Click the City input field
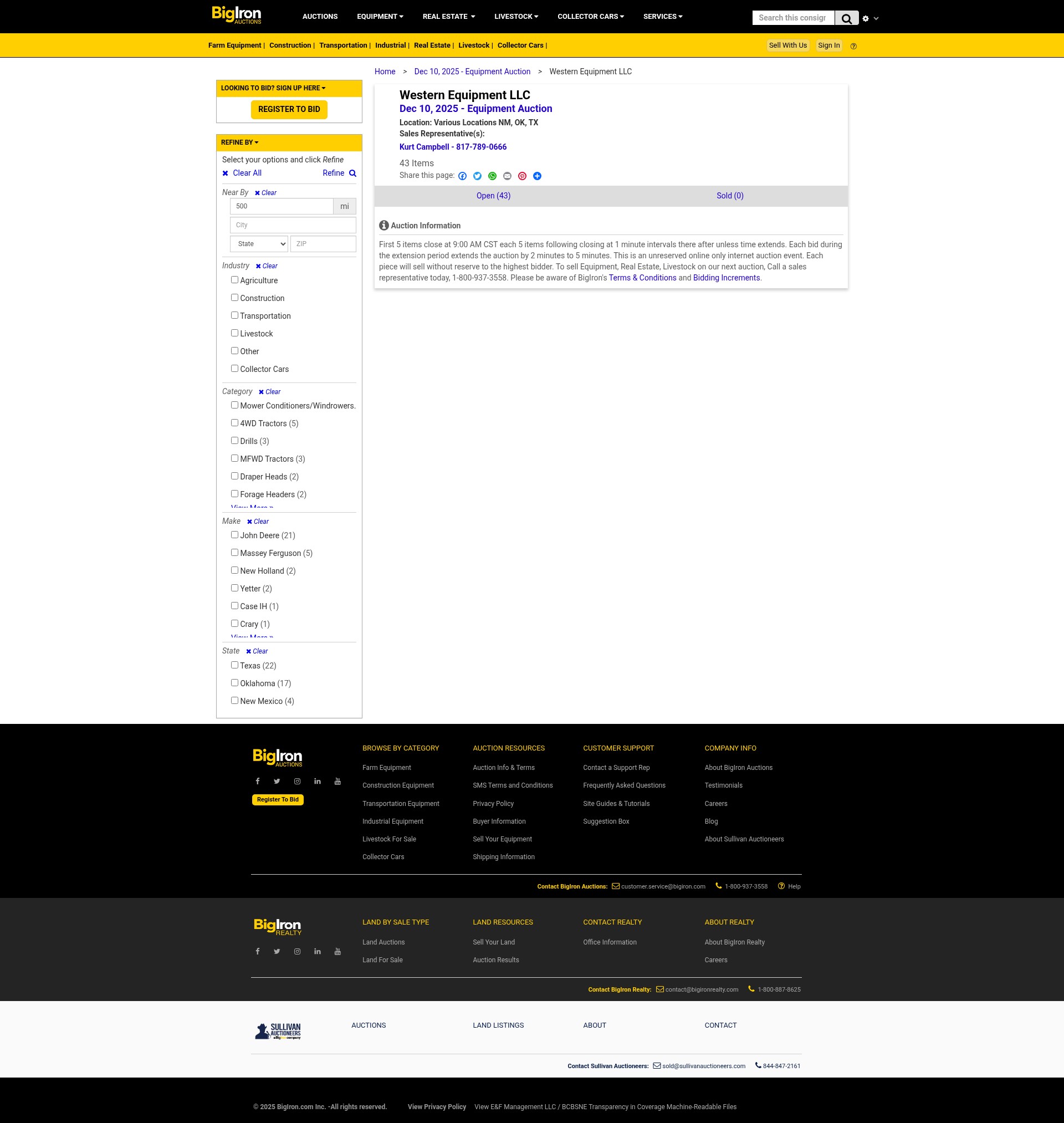This screenshot has height=1123, width=1064. (x=293, y=225)
